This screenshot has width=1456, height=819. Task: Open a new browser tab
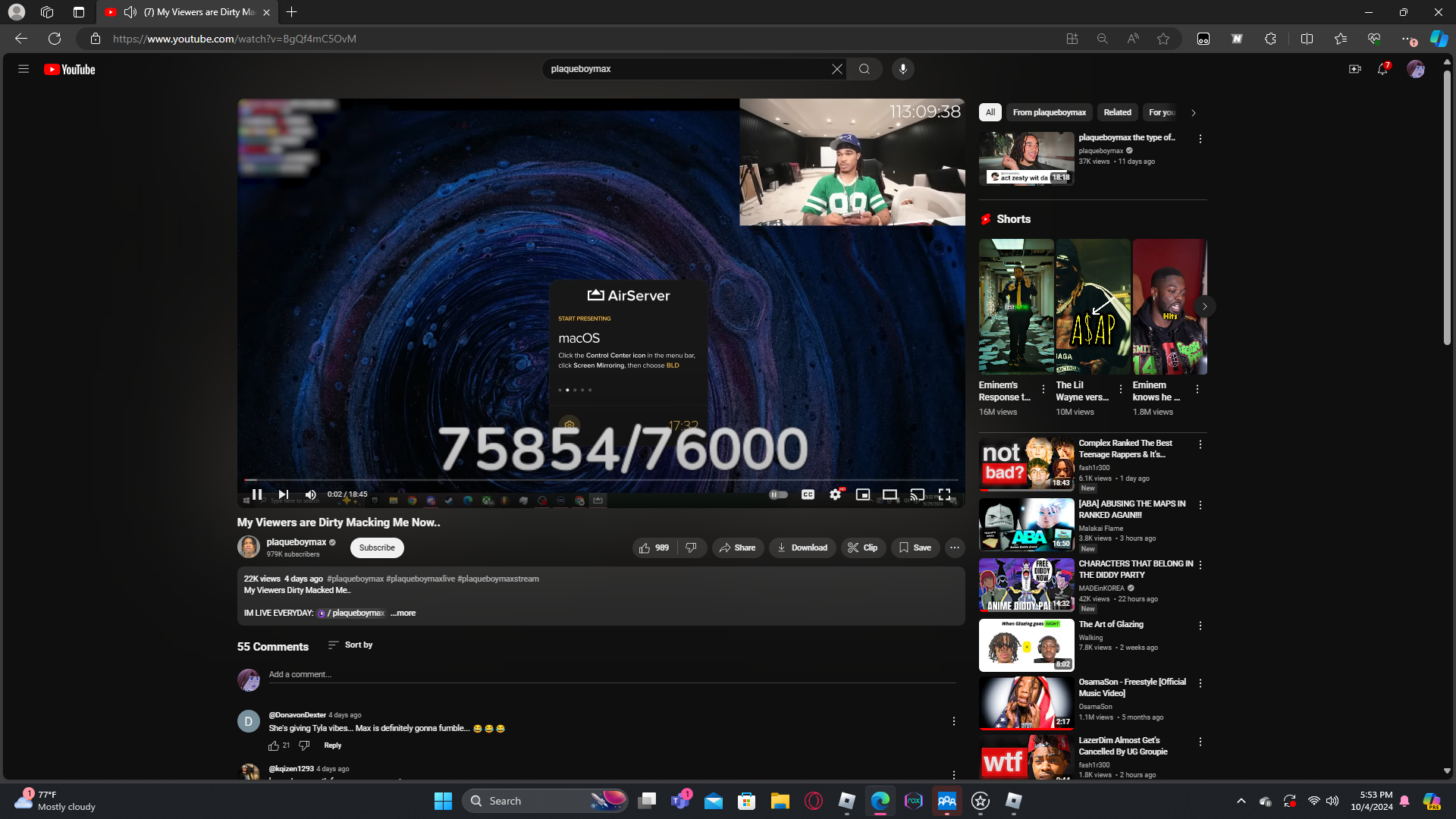point(292,12)
